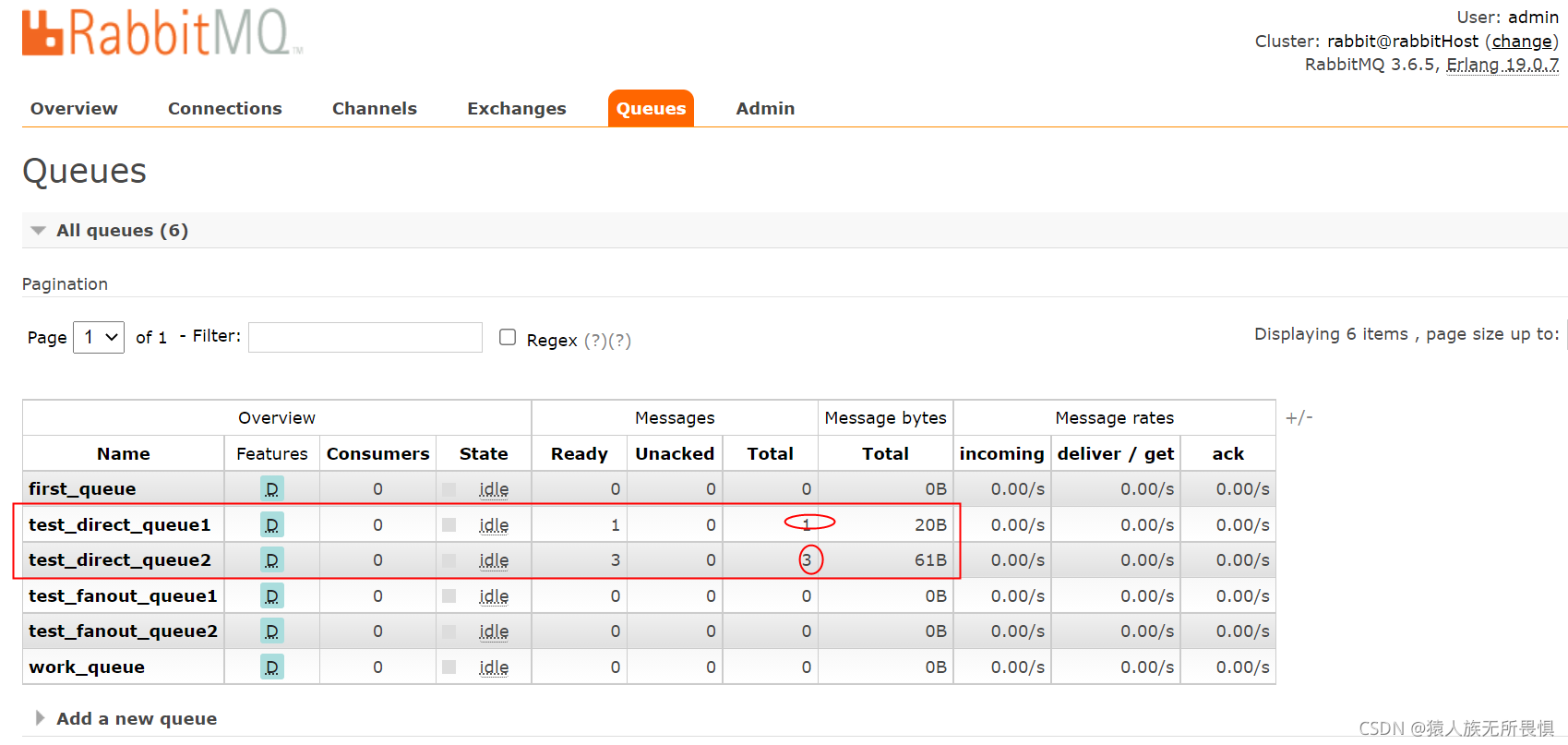Open the test_fanout_queue2 details link
The image size is (1568, 745).
click(123, 631)
